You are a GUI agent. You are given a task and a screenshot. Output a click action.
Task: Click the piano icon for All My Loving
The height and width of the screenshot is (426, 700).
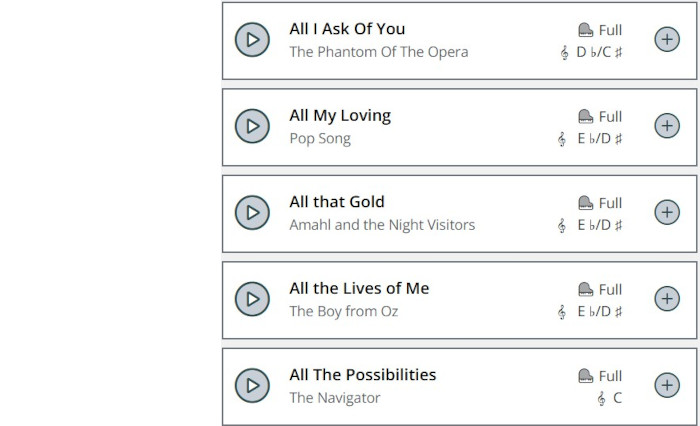click(x=586, y=116)
